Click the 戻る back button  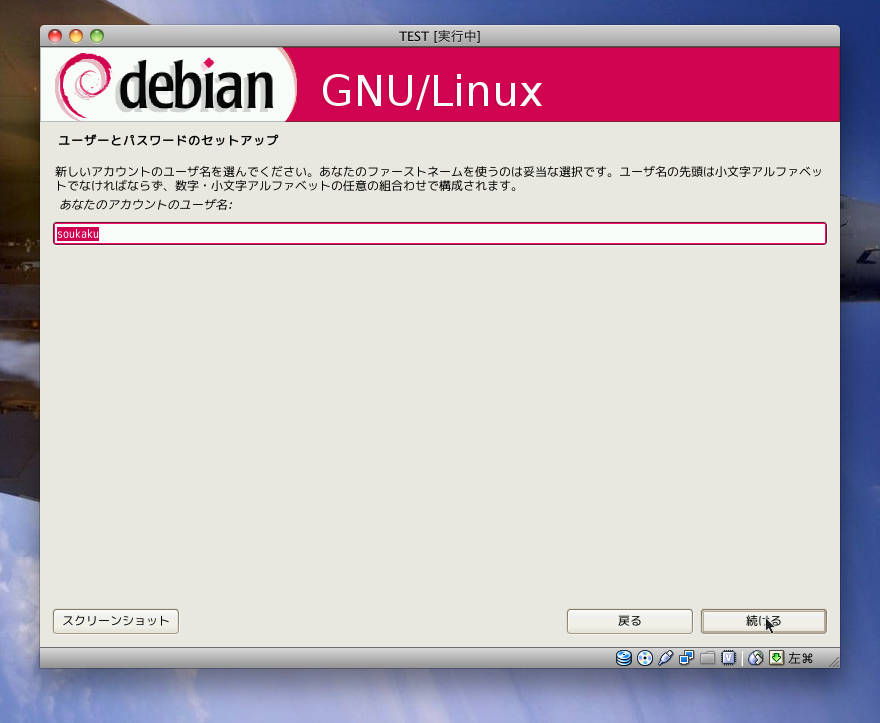(x=630, y=621)
